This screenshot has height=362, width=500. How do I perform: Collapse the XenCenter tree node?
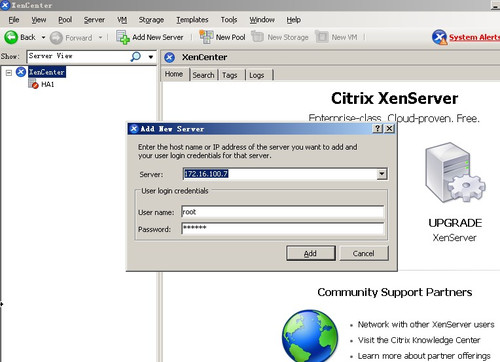pos(9,72)
